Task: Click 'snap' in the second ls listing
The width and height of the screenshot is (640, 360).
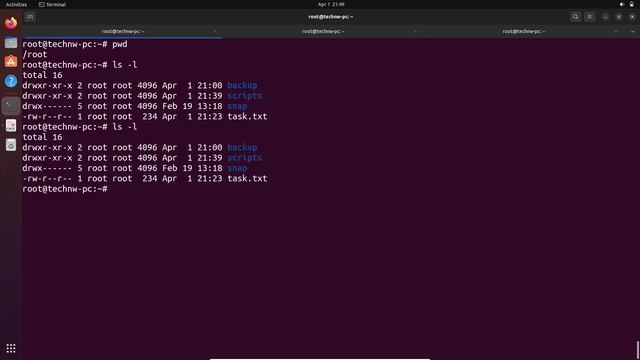Action: coord(237,168)
